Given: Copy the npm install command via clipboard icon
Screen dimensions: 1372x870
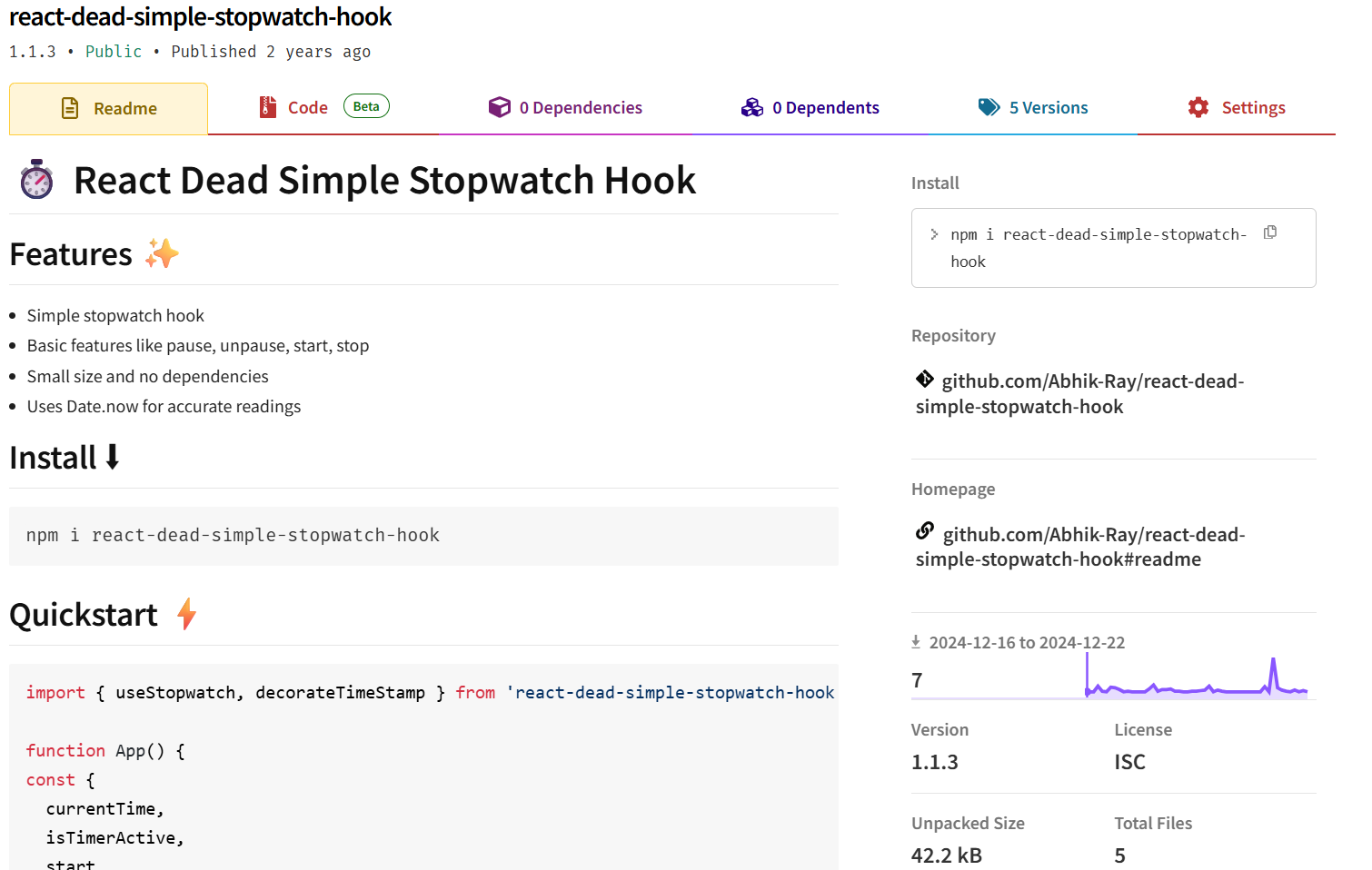Looking at the screenshot, I should click(1269, 232).
